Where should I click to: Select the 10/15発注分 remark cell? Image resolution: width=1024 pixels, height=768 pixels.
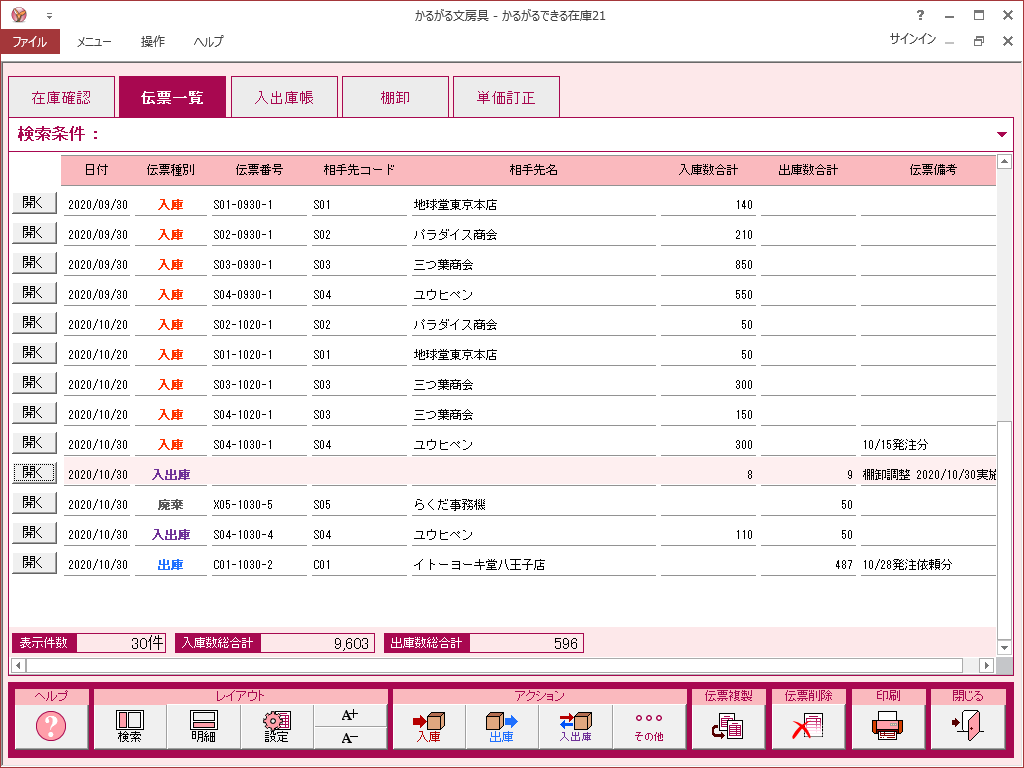(928, 445)
